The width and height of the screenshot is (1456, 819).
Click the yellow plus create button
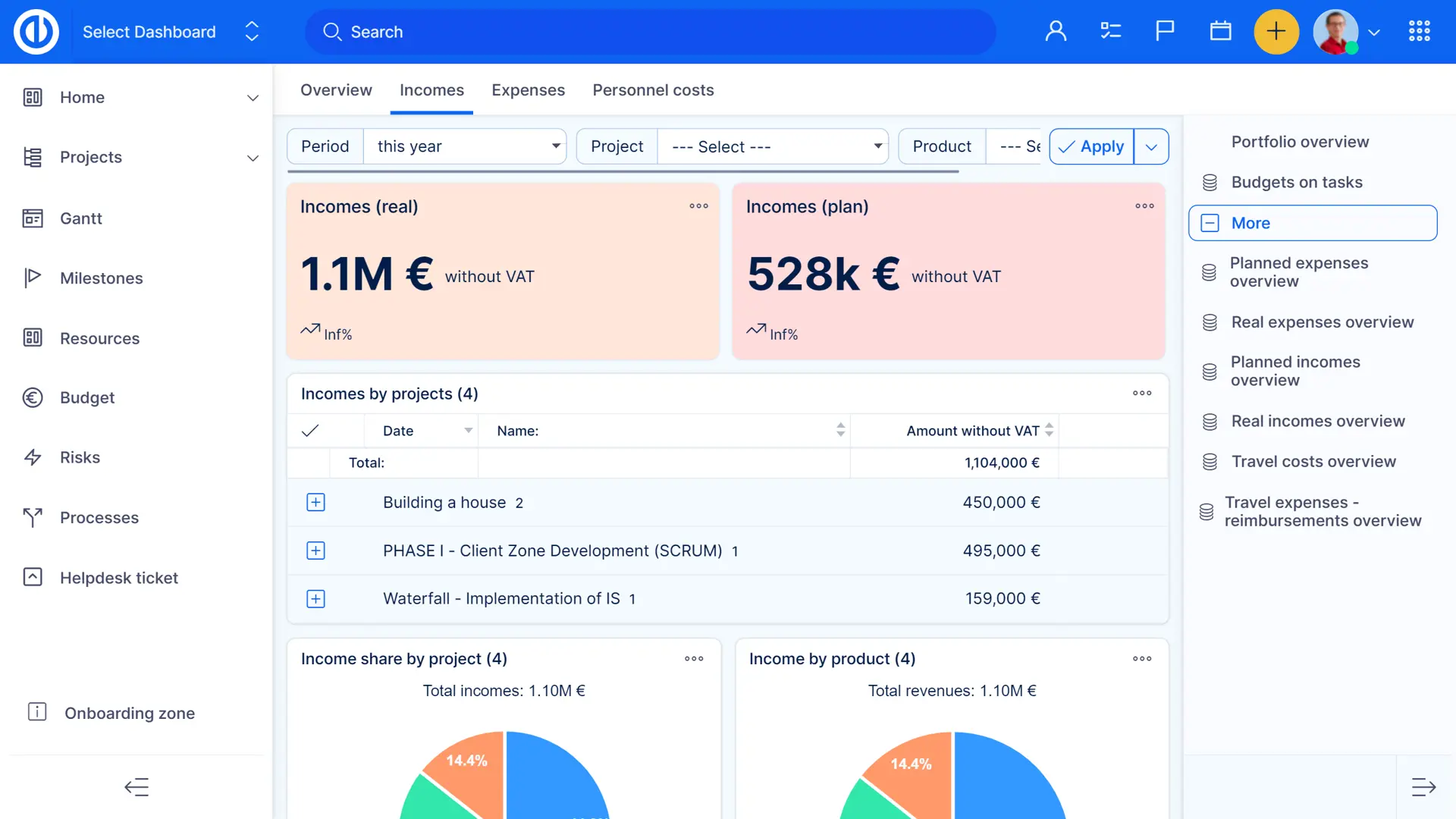click(x=1276, y=32)
